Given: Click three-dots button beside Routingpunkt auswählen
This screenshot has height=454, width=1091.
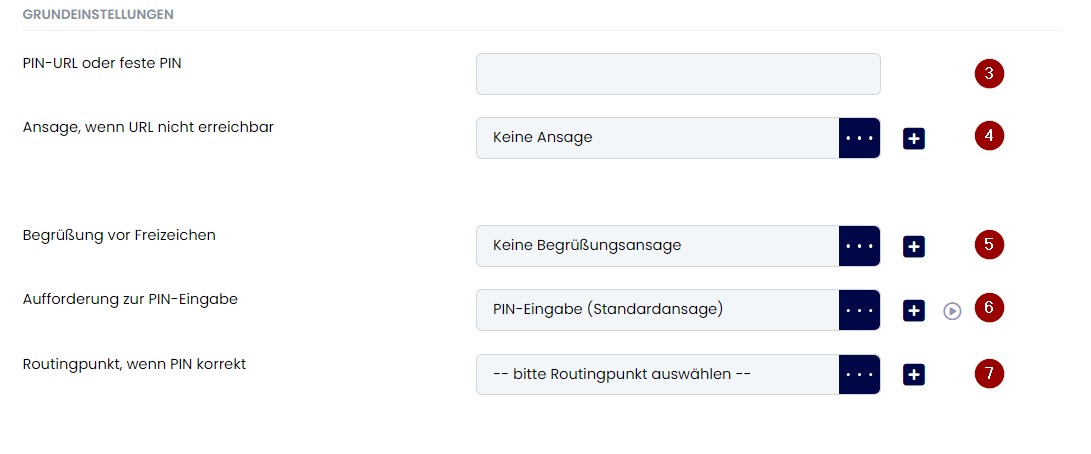Looking at the screenshot, I should point(860,375).
